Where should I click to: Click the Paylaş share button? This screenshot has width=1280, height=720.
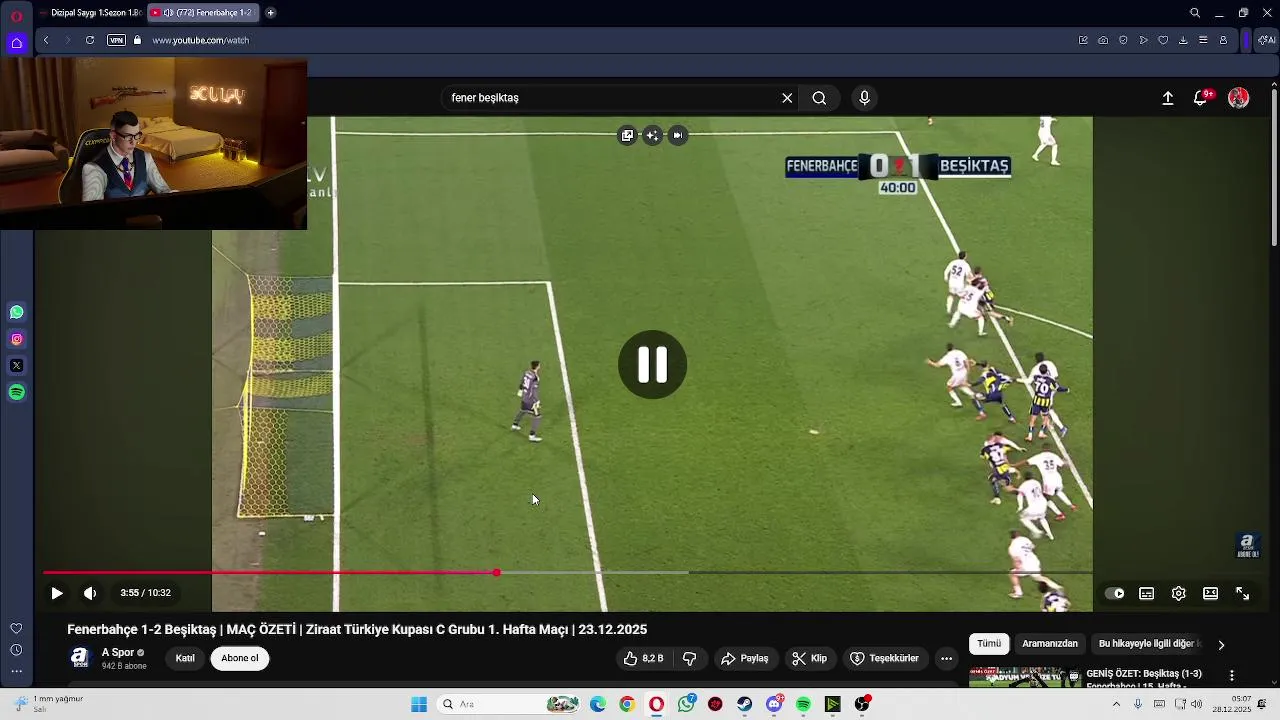(x=745, y=658)
